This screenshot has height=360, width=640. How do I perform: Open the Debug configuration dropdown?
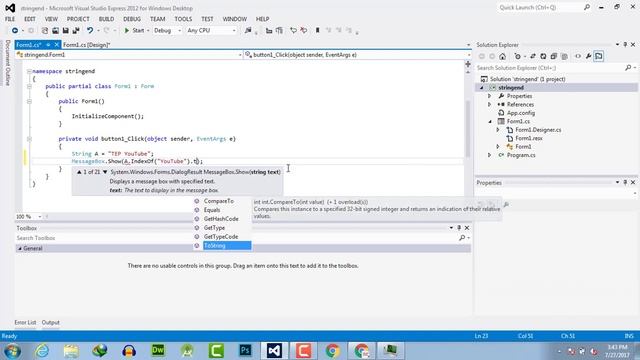coord(167,31)
